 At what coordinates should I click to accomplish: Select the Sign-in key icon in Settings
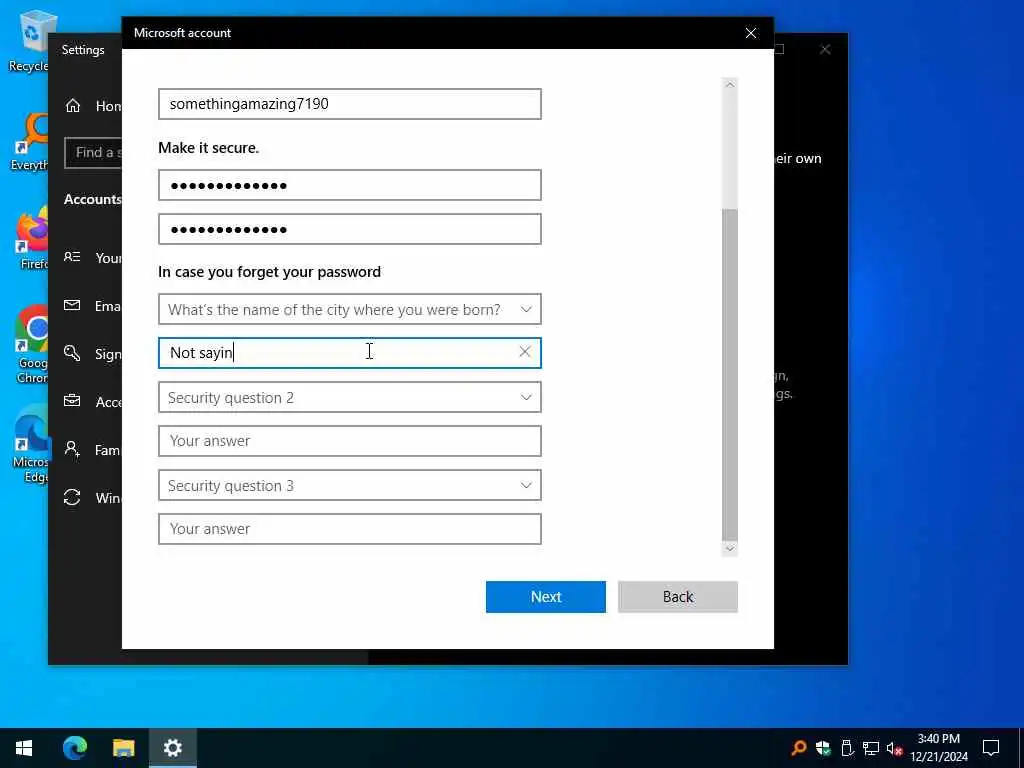[72, 353]
